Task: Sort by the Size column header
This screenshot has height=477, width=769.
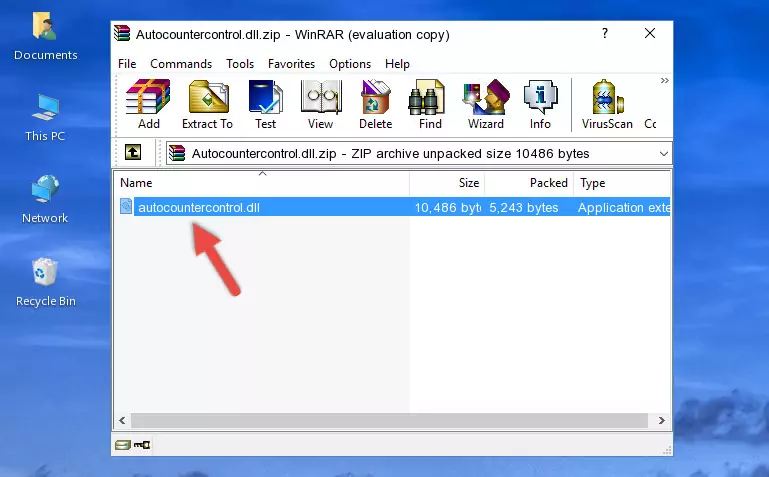Action: (447, 183)
